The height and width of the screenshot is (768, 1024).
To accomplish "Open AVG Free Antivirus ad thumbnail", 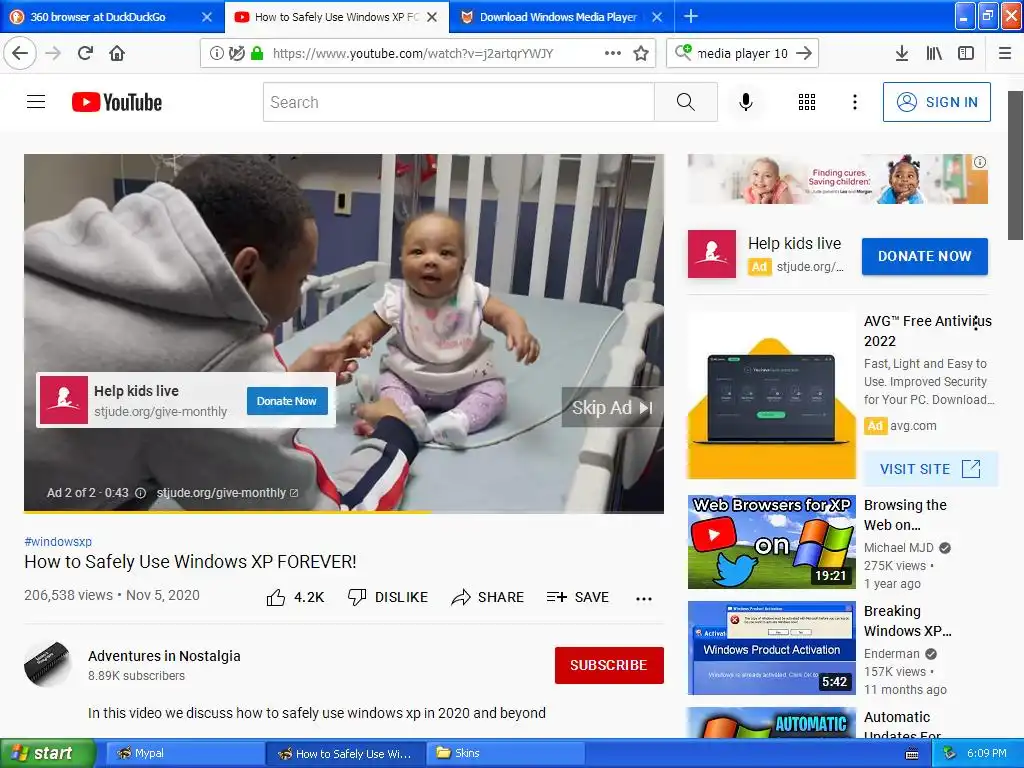I will click(x=771, y=396).
